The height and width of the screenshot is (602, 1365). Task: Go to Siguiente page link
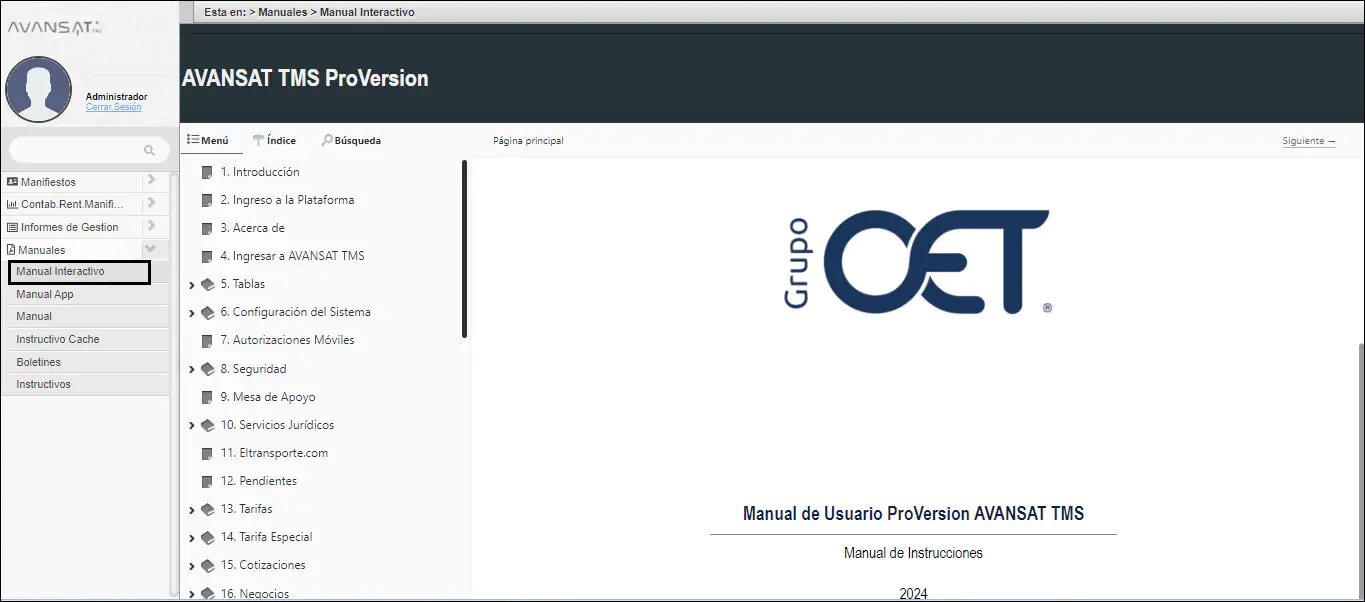(1308, 141)
